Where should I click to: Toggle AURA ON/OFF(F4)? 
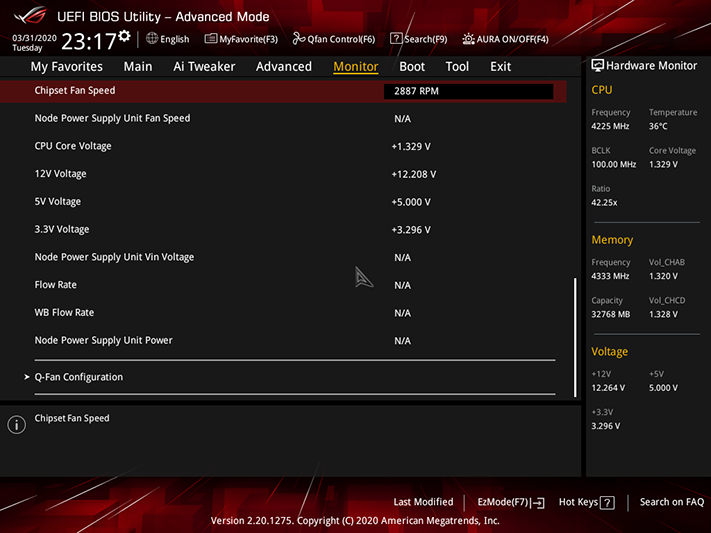coord(505,39)
